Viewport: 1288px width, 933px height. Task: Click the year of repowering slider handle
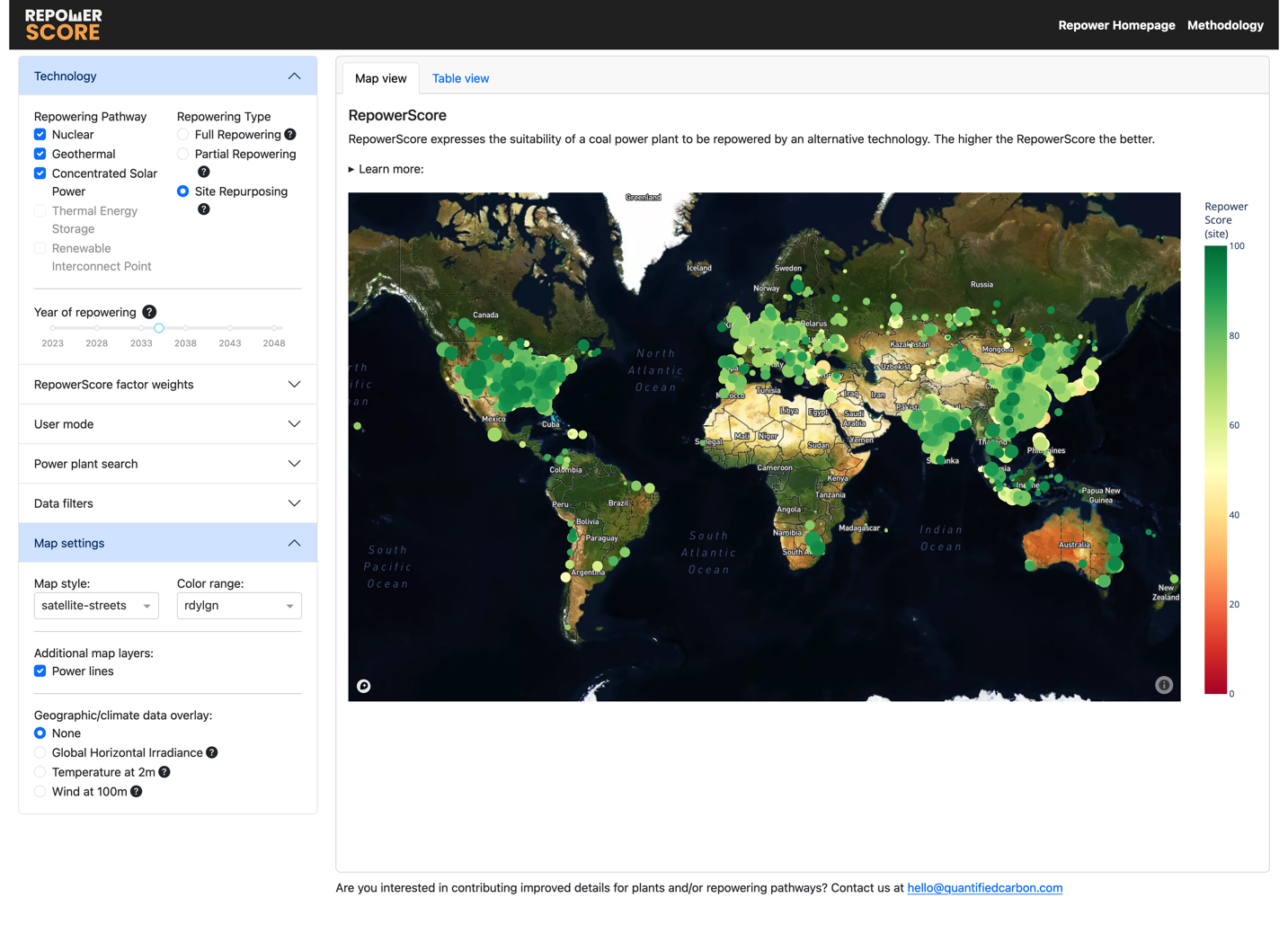pos(159,328)
